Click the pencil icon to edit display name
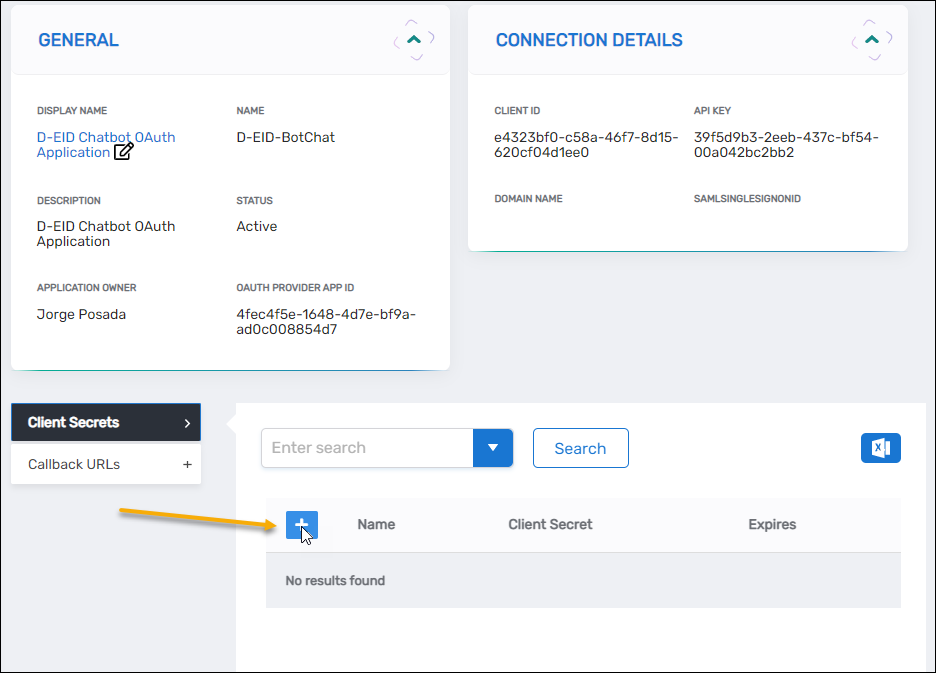Viewport: 936px width, 673px height. pos(121,152)
